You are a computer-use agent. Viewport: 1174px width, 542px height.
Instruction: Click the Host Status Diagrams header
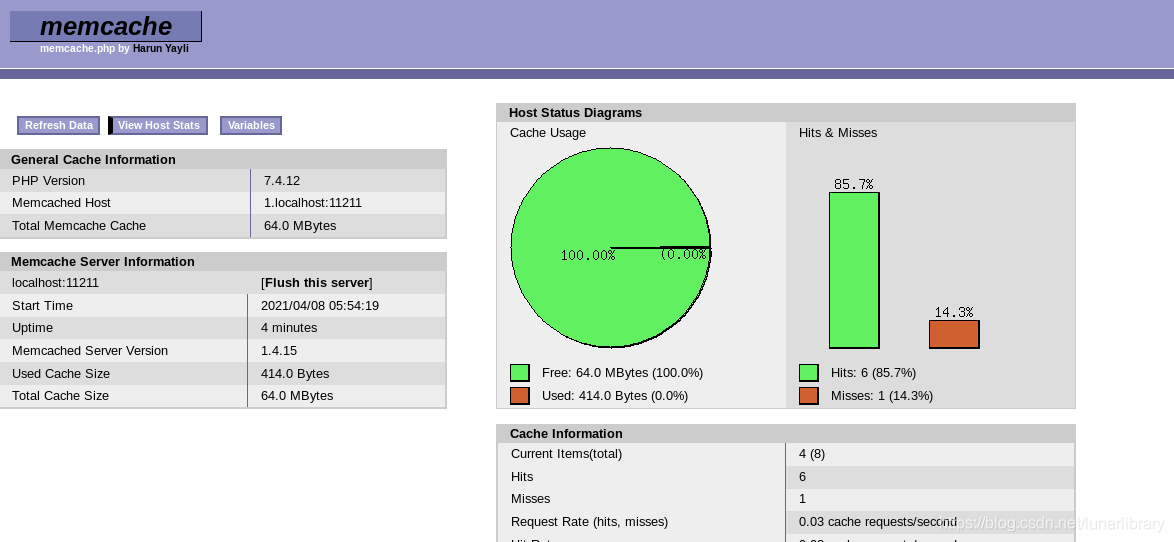pos(576,113)
